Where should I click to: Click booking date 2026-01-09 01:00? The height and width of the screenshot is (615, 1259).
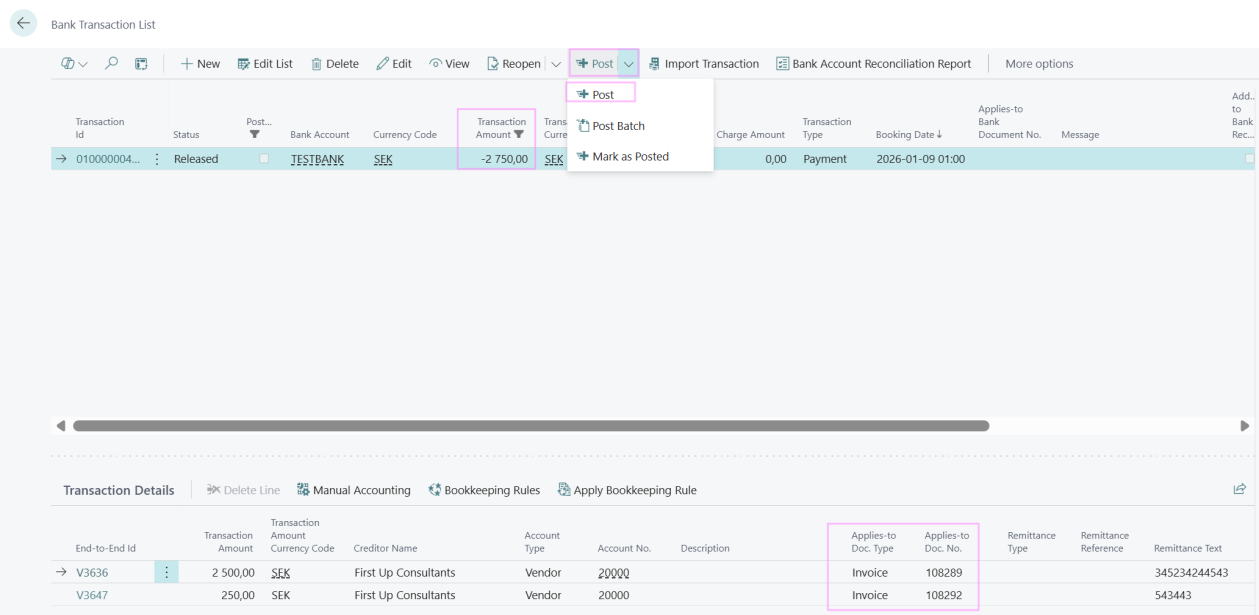pyautogui.click(x=920, y=159)
